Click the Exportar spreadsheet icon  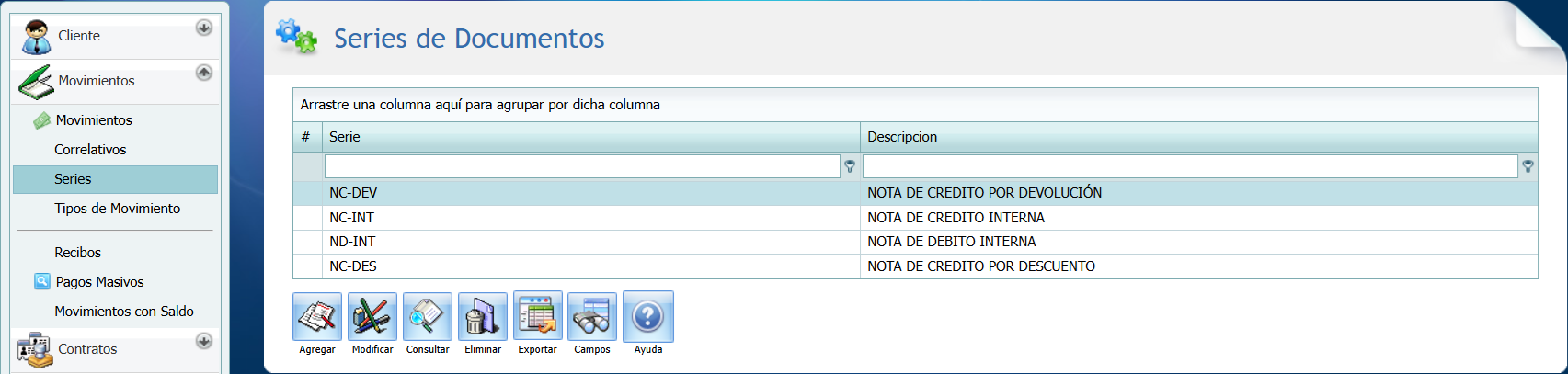(538, 316)
